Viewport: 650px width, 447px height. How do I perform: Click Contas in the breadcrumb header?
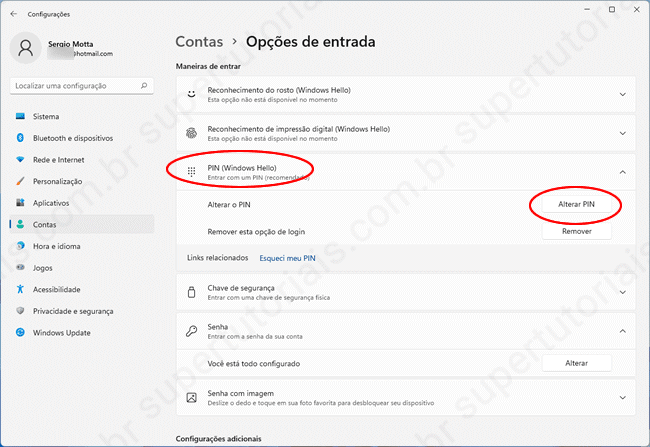click(x=199, y=42)
